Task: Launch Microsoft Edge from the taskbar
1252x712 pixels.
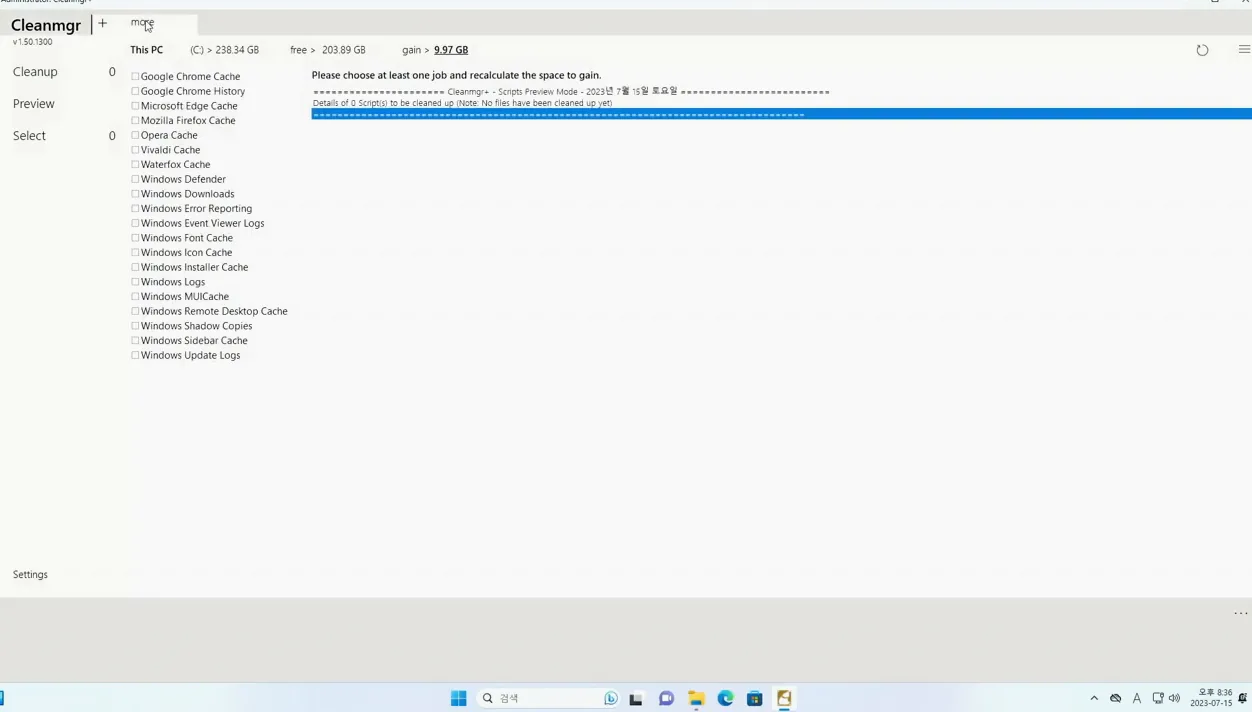Action: 725,698
